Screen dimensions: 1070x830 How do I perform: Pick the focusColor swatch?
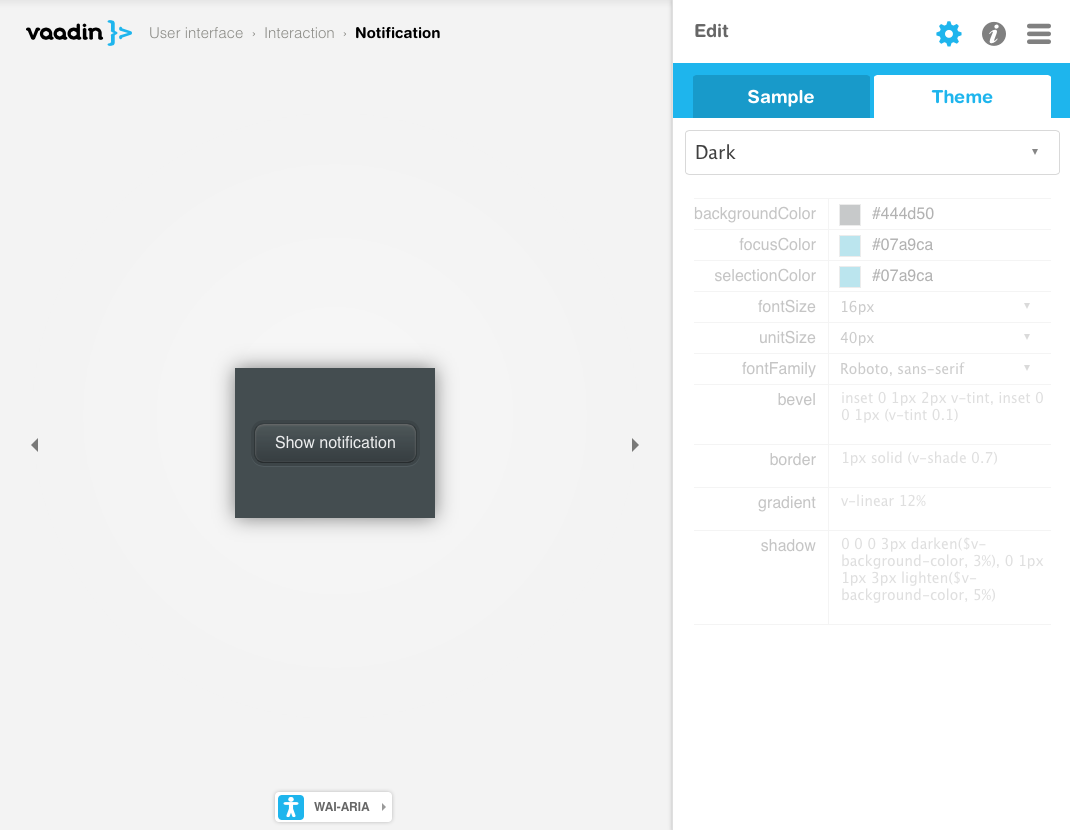tap(850, 245)
